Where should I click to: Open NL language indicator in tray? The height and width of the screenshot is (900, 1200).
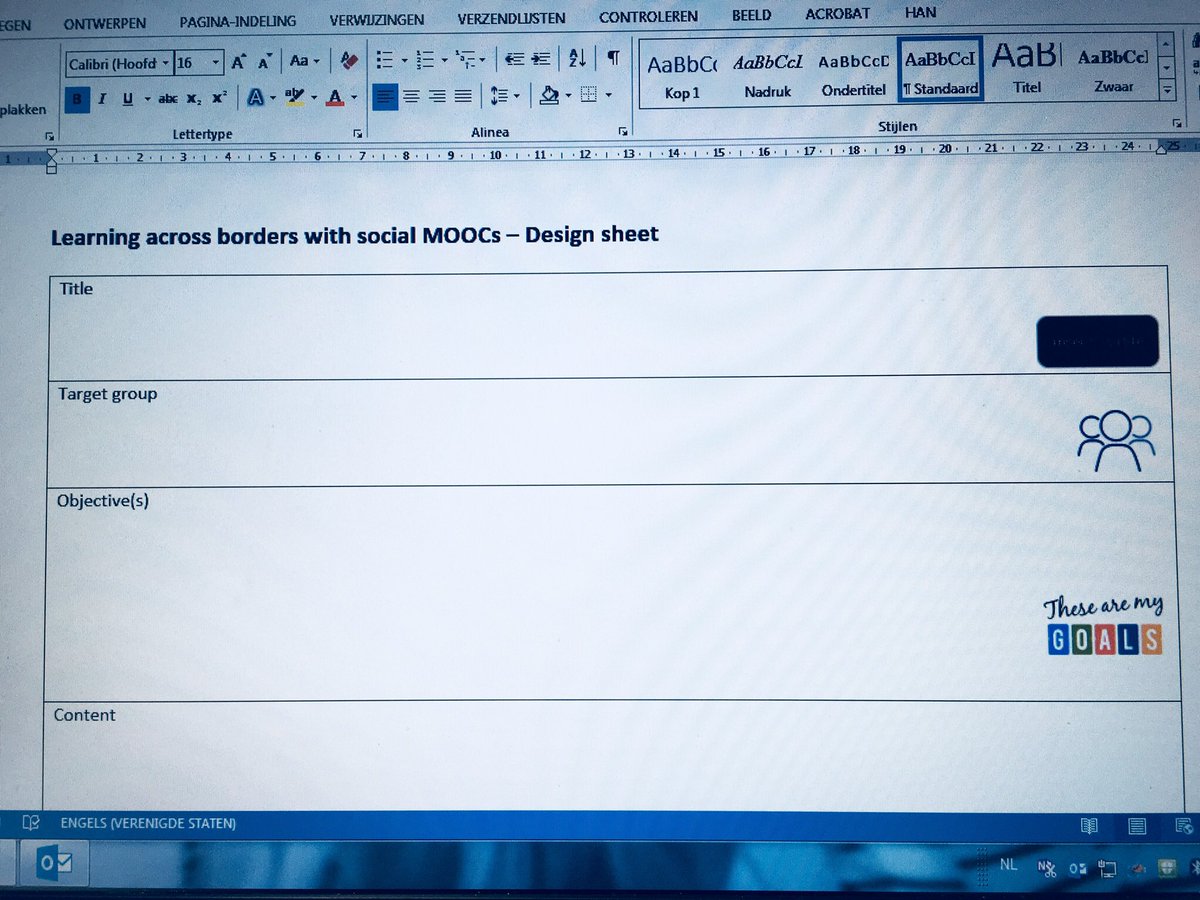[1009, 863]
